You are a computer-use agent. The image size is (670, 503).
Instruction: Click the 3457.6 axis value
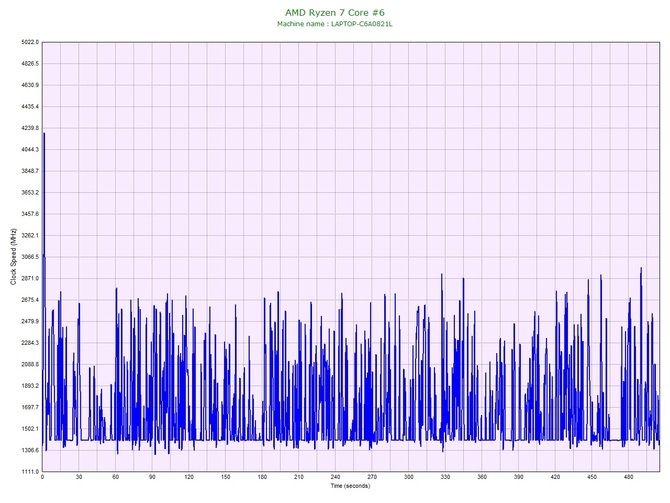(x=30, y=214)
